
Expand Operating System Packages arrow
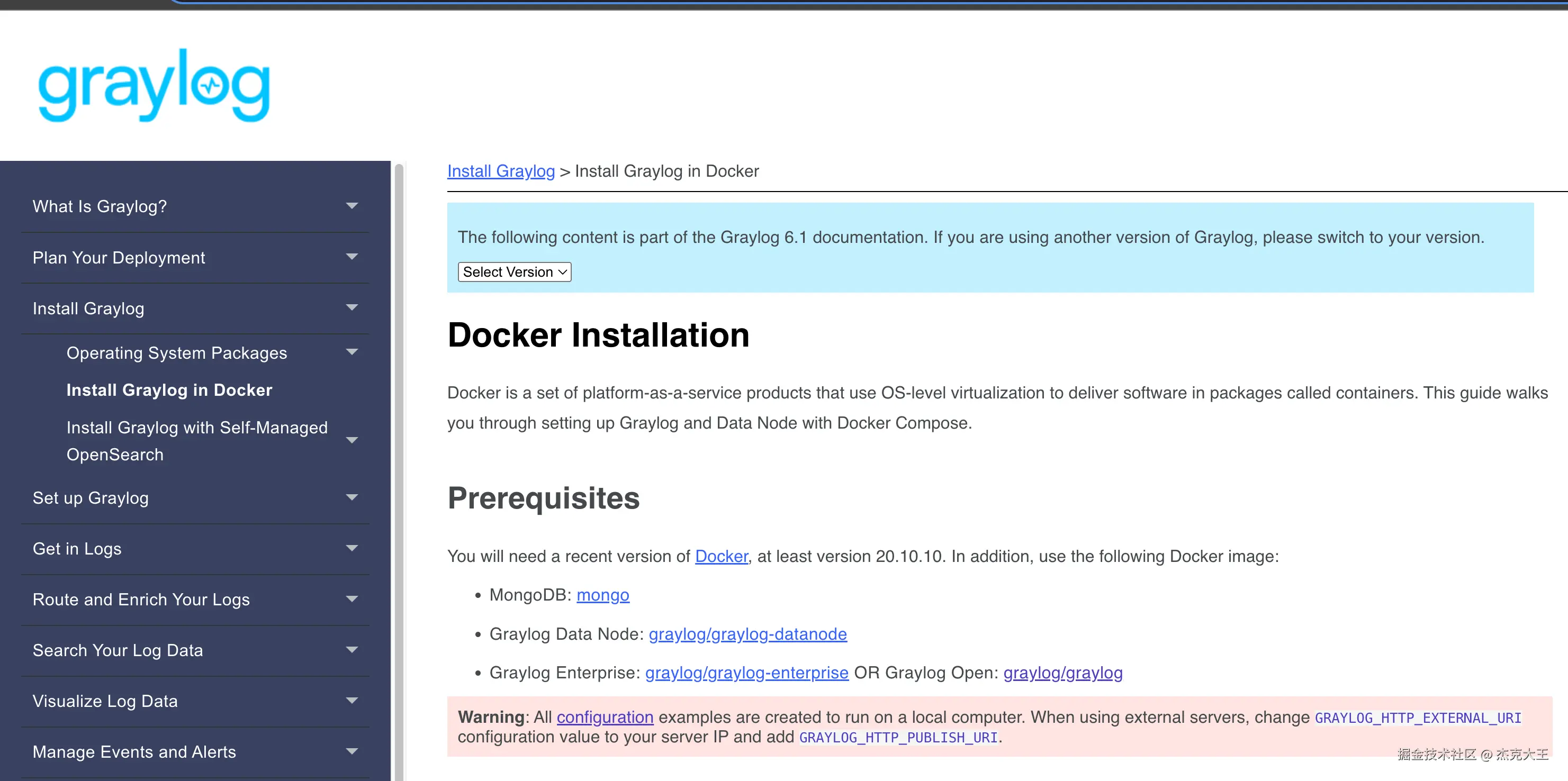point(351,352)
